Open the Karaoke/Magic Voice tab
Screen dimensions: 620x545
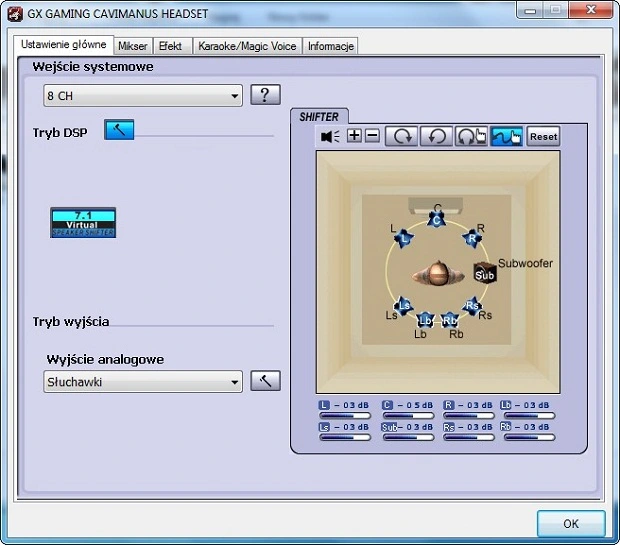(x=247, y=46)
